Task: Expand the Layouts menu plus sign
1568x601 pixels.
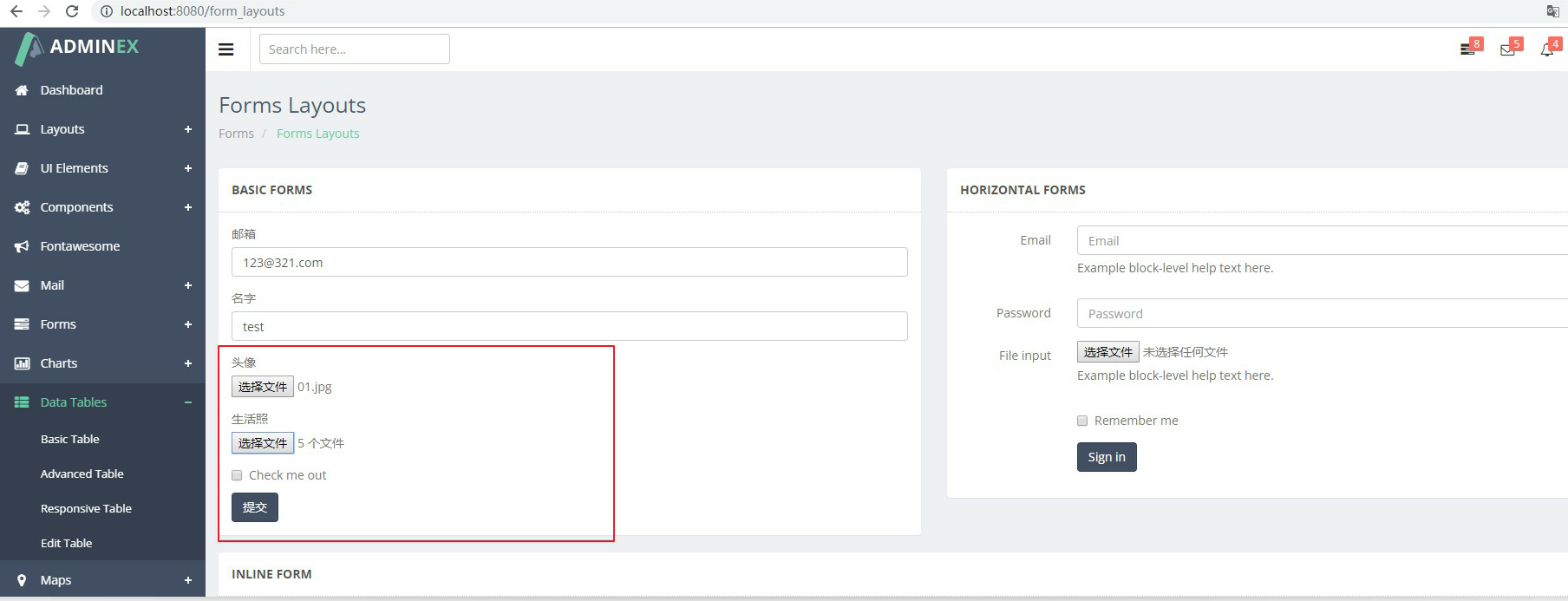Action: tap(188, 129)
